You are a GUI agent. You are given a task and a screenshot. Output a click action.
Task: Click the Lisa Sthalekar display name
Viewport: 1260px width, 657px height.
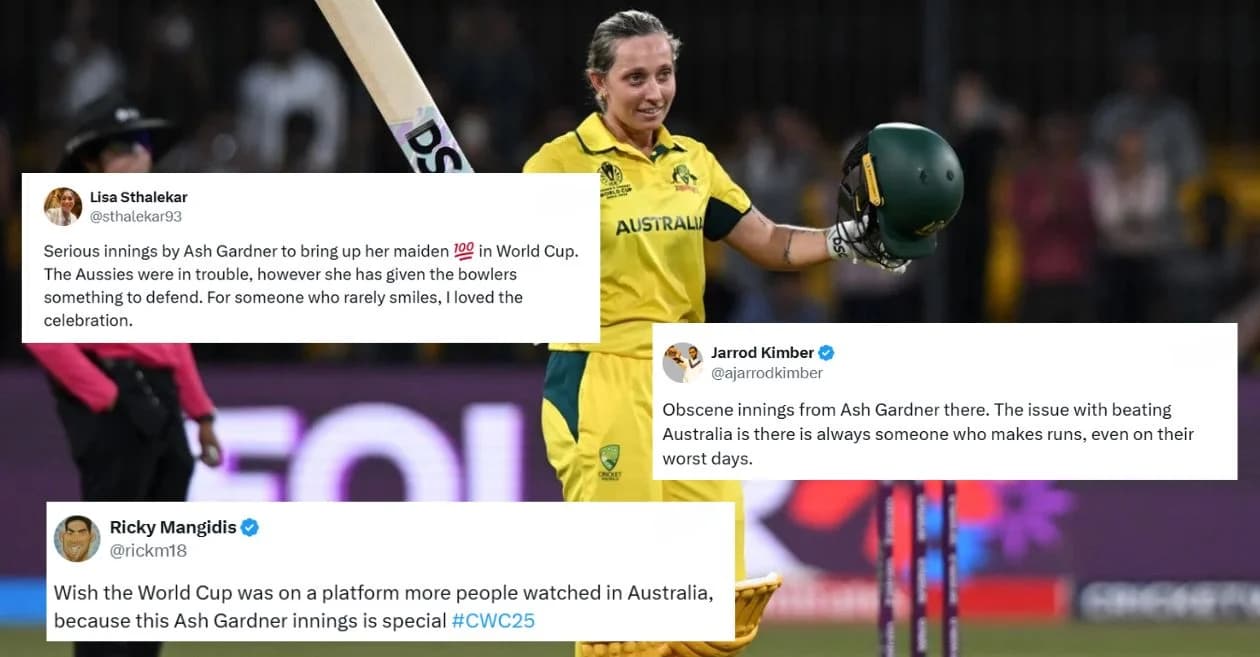(x=139, y=197)
